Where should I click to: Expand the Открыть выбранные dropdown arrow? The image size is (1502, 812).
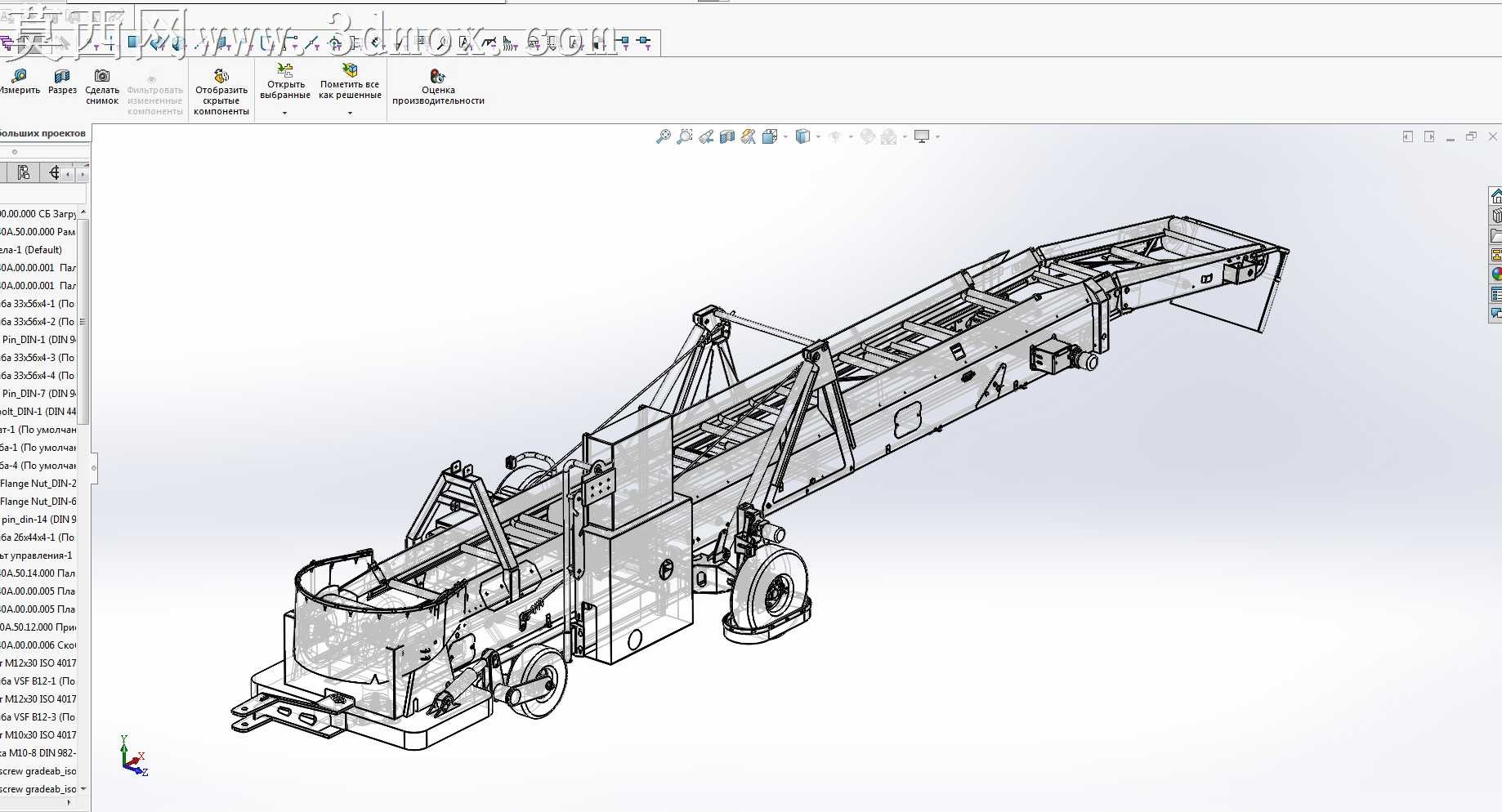tap(285, 113)
